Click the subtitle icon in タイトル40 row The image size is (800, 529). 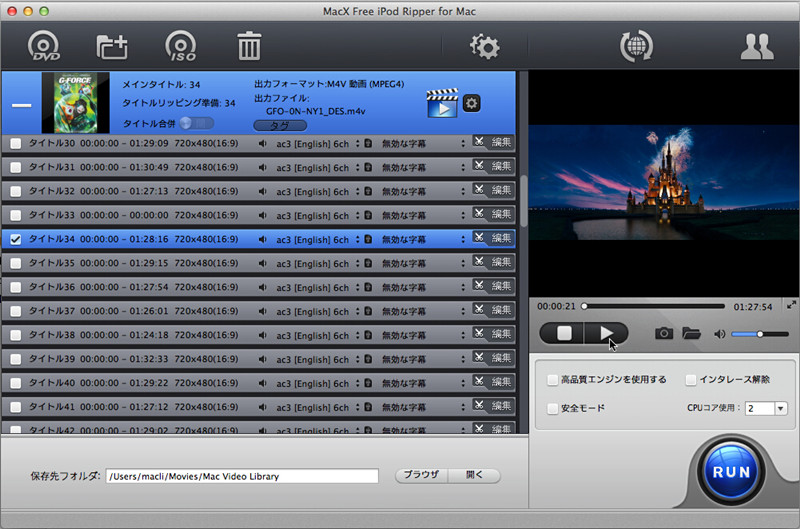point(368,383)
